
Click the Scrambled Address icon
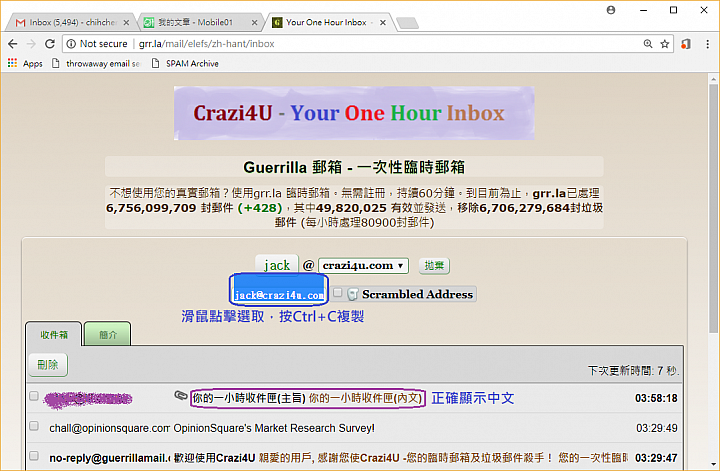pyautogui.click(x=353, y=294)
